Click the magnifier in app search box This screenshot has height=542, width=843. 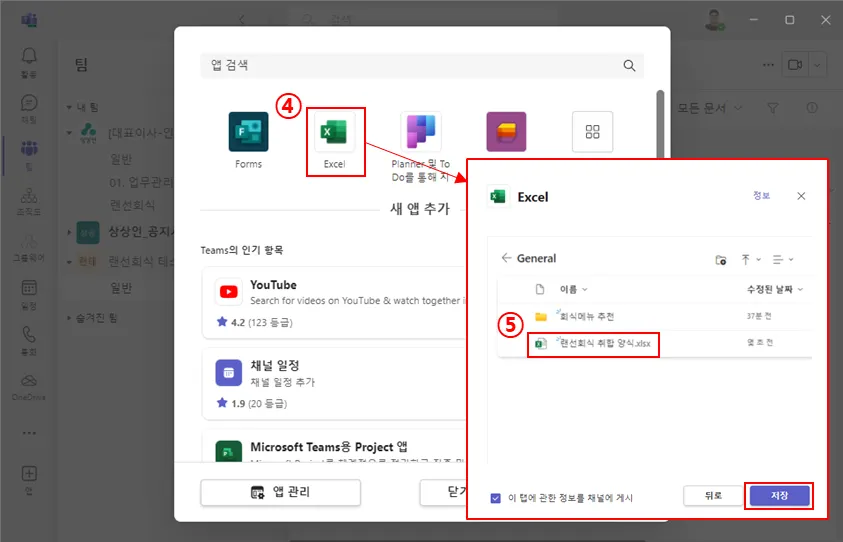coord(629,66)
